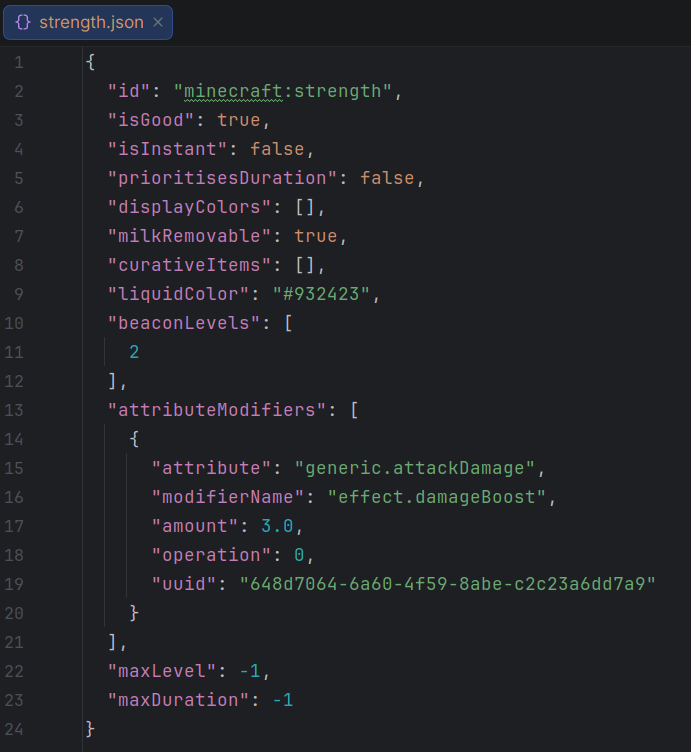Click the JSON file icon on the tab
The width and height of the screenshot is (691, 752).
coord(23,22)
